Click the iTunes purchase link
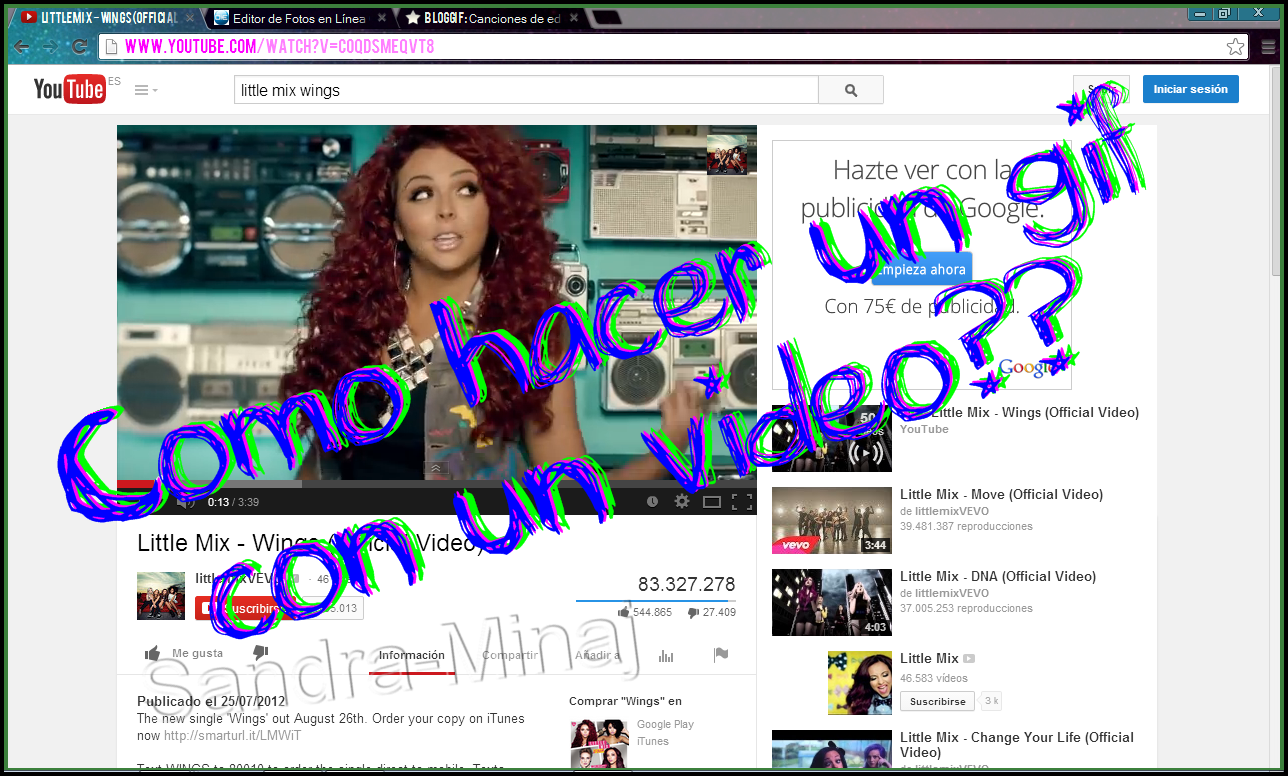 tap(653, 741)
